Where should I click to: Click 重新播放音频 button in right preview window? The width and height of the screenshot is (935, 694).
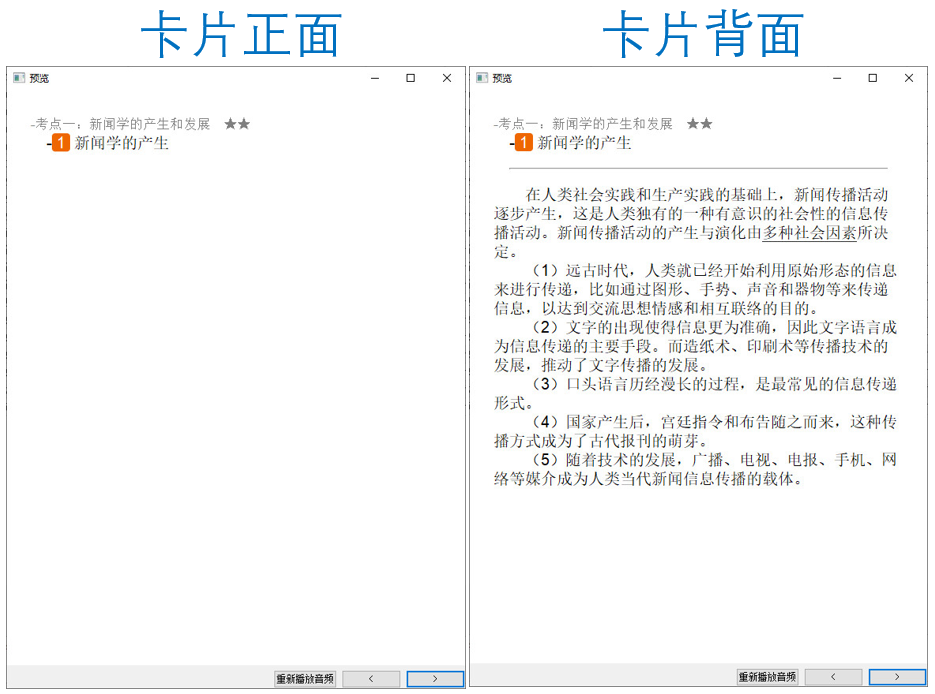point(767,677)
